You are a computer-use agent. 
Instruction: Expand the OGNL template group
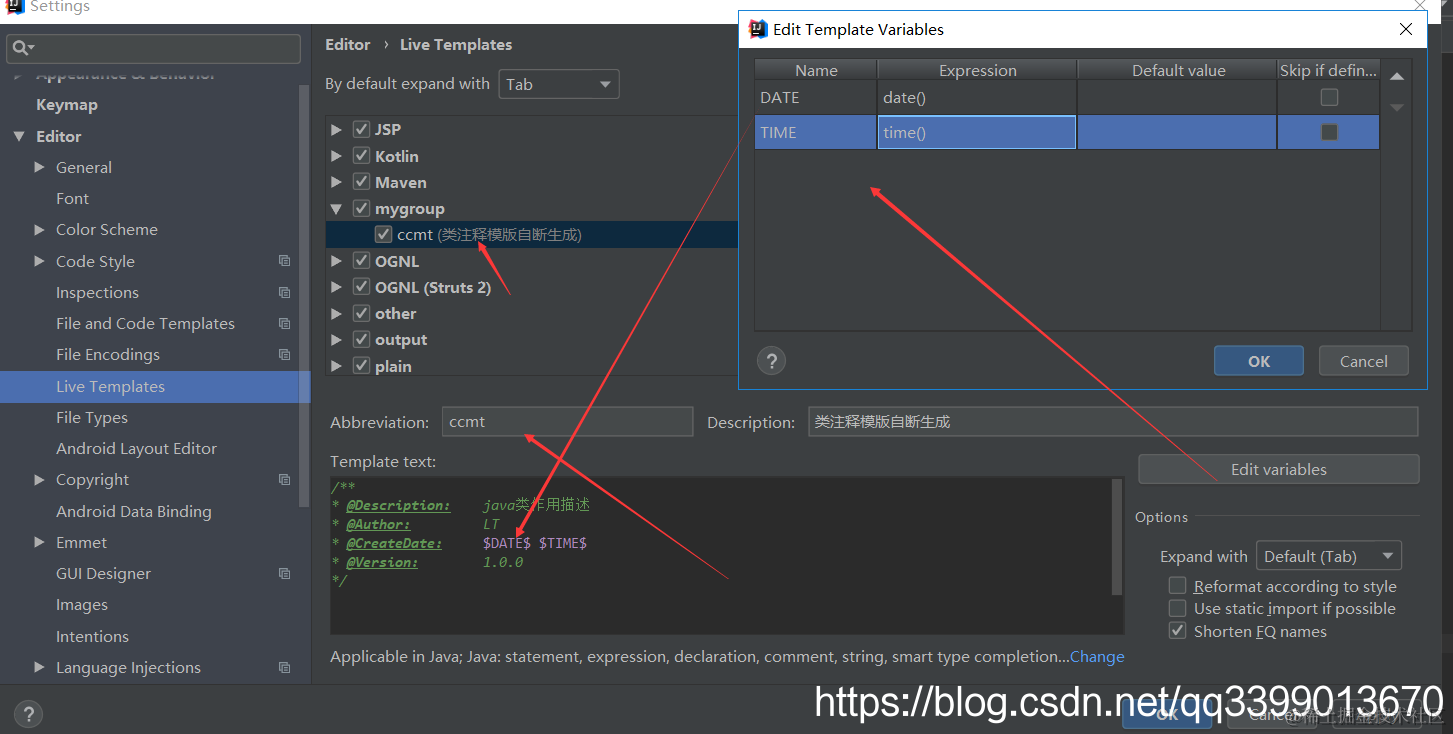pyautogui.click(x=336, y=261)
